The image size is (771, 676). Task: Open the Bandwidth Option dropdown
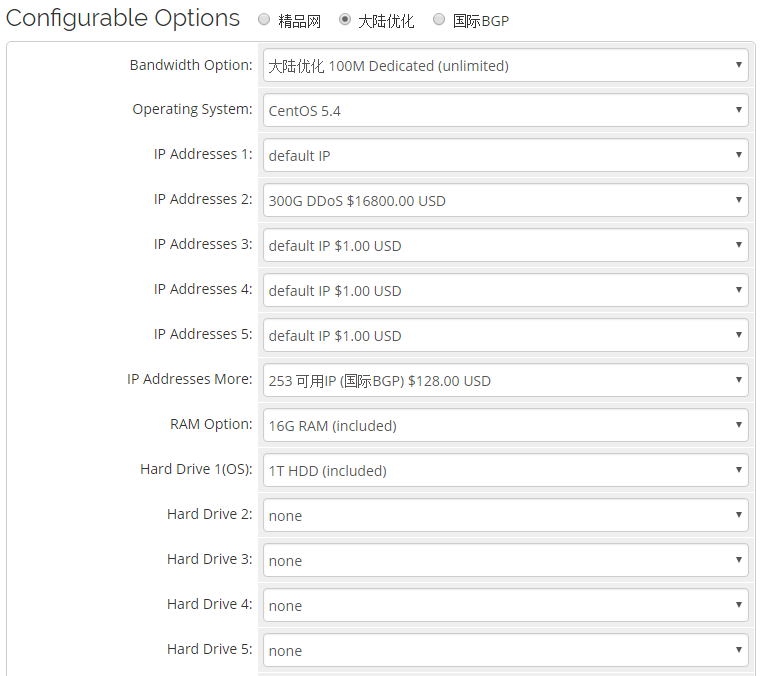click(505, 66)
